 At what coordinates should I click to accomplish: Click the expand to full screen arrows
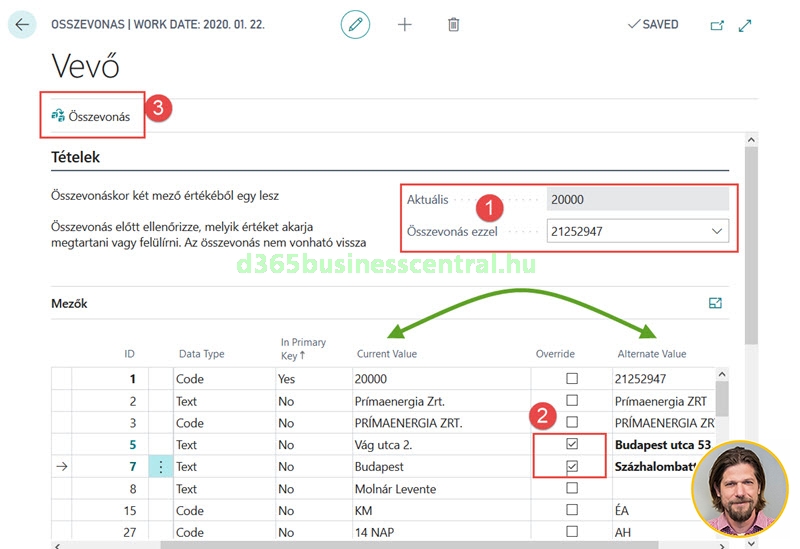pyautogui.click(x=745, y=25)
